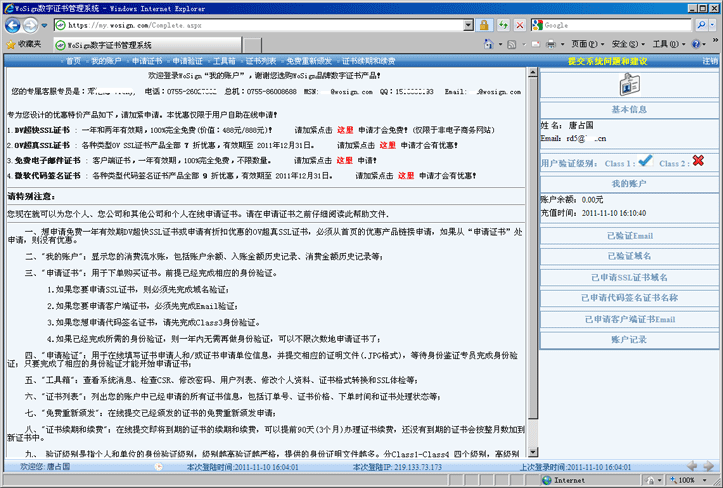Click the gray left arrow in page footer

[692, 466]
